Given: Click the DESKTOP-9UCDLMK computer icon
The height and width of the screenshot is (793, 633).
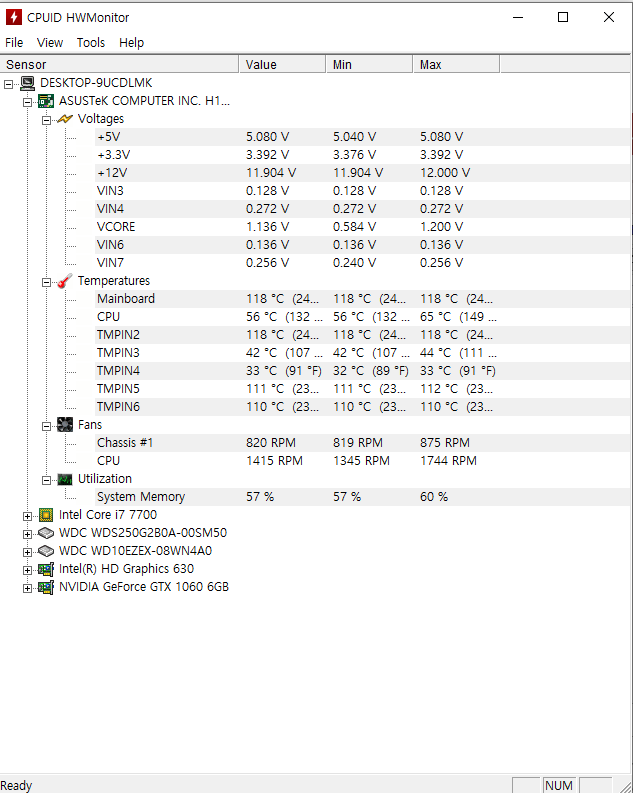Looking at the screenshot, I should pyautogui.click(x=27, y=83).
